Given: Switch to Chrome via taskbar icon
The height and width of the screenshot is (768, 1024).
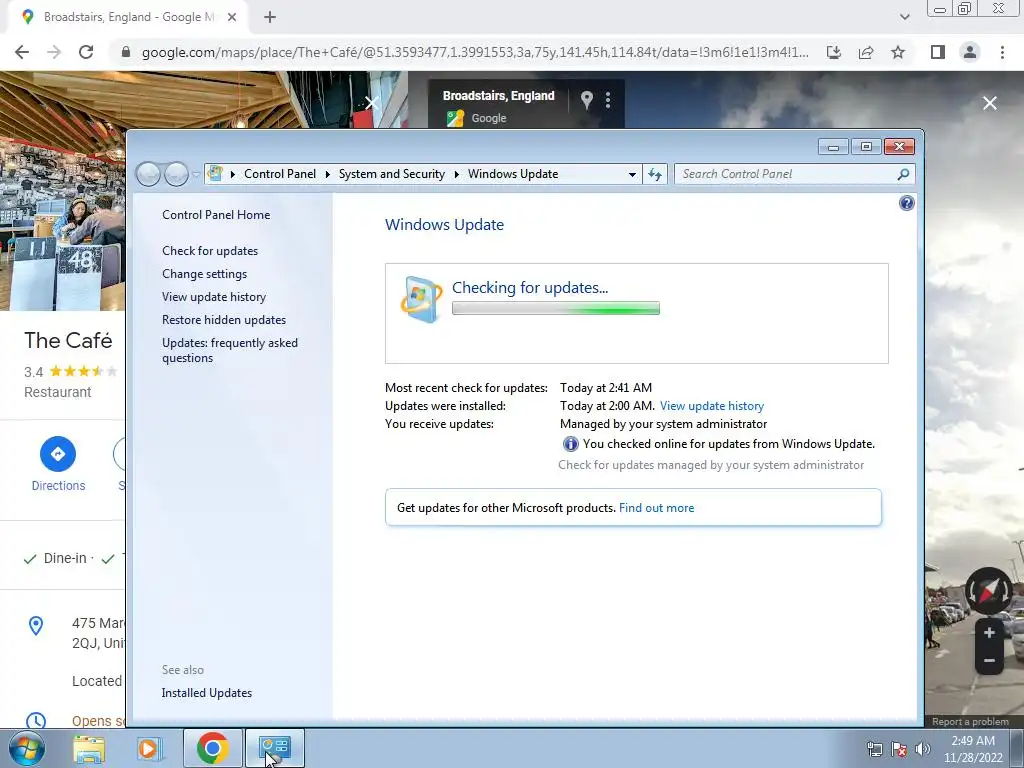Looking at the screenshot, I should (212, 748).
